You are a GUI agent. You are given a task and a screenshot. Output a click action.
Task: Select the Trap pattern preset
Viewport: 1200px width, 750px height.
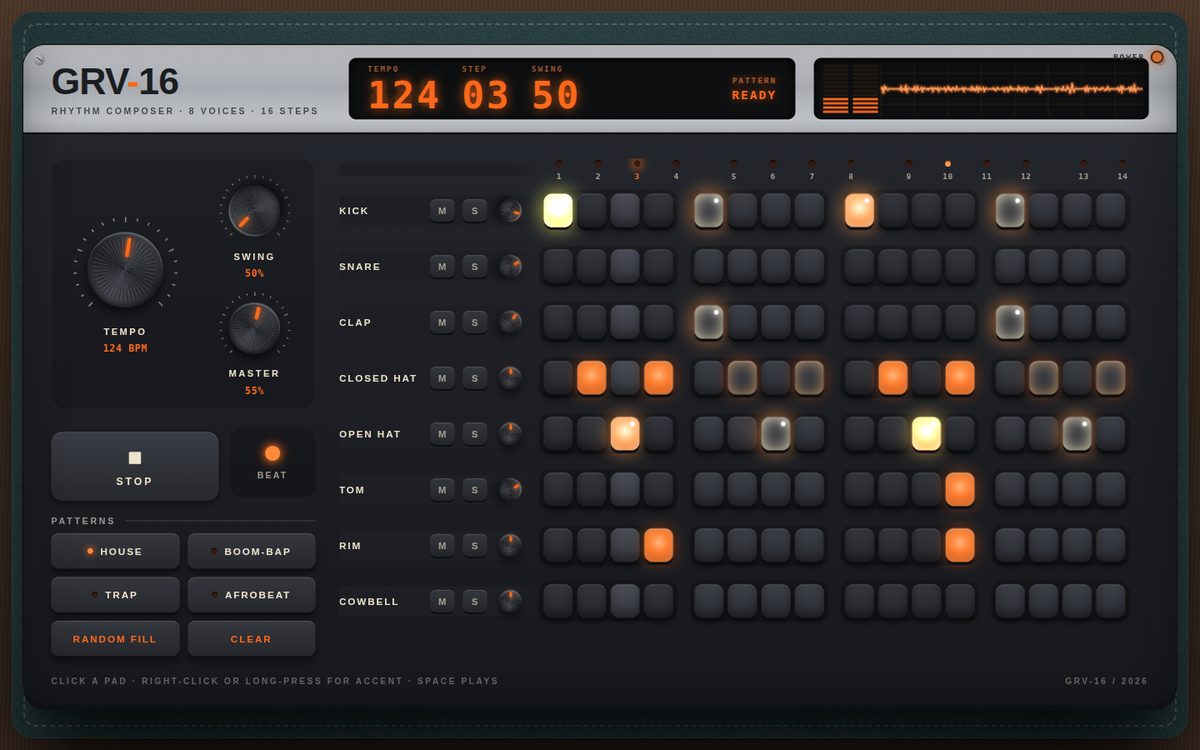pyautogui.click(x=116, y=595)
